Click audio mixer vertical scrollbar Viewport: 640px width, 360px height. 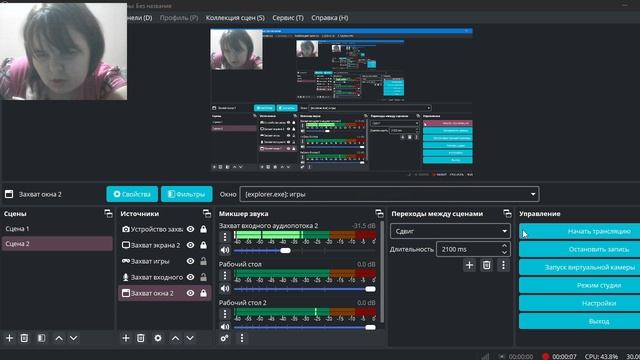point(382,271)
